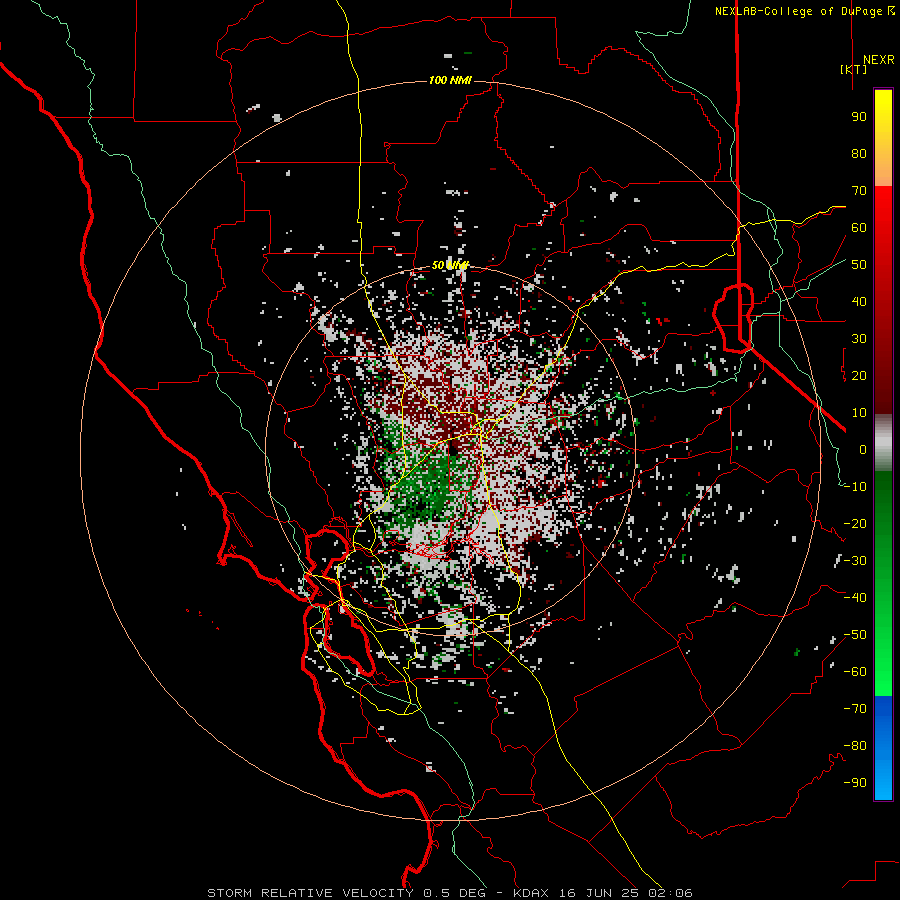Click the -20 velocity scale value
Screen dimensions: 900x900
[x=855, y=523]
